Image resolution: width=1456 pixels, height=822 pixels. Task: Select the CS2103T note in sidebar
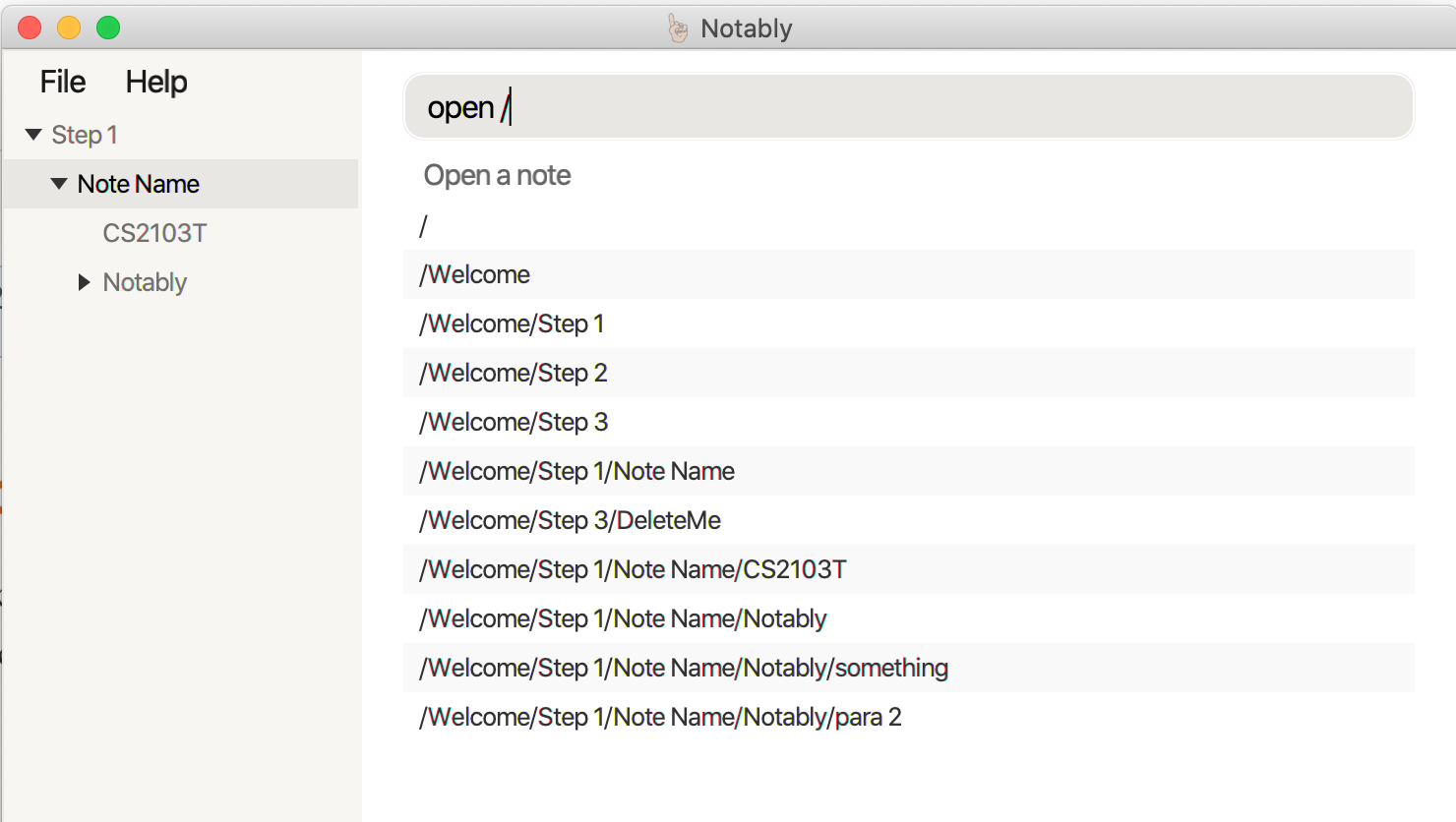pos(154,233)
